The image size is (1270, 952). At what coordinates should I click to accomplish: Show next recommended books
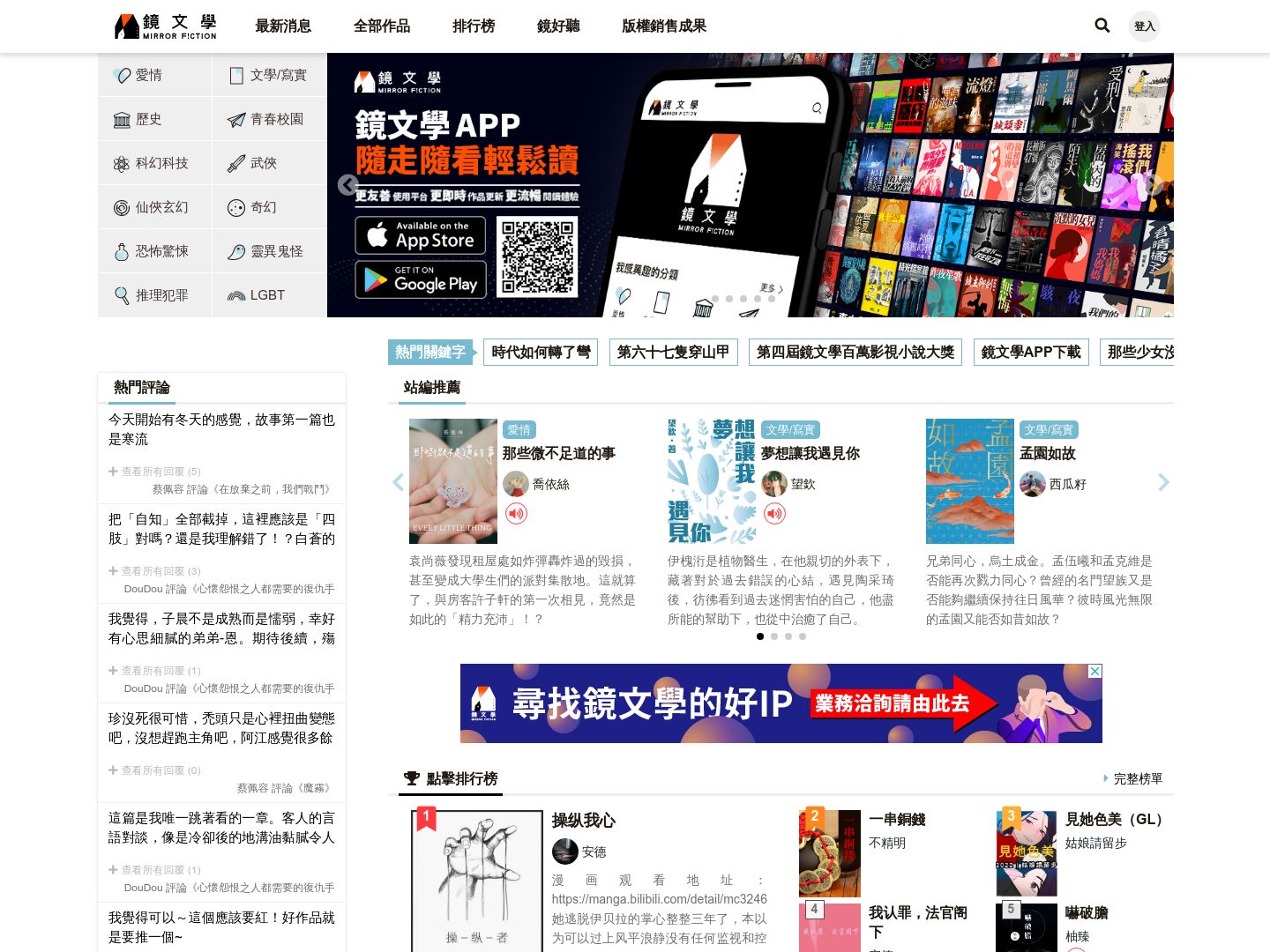click(1163, 482)
